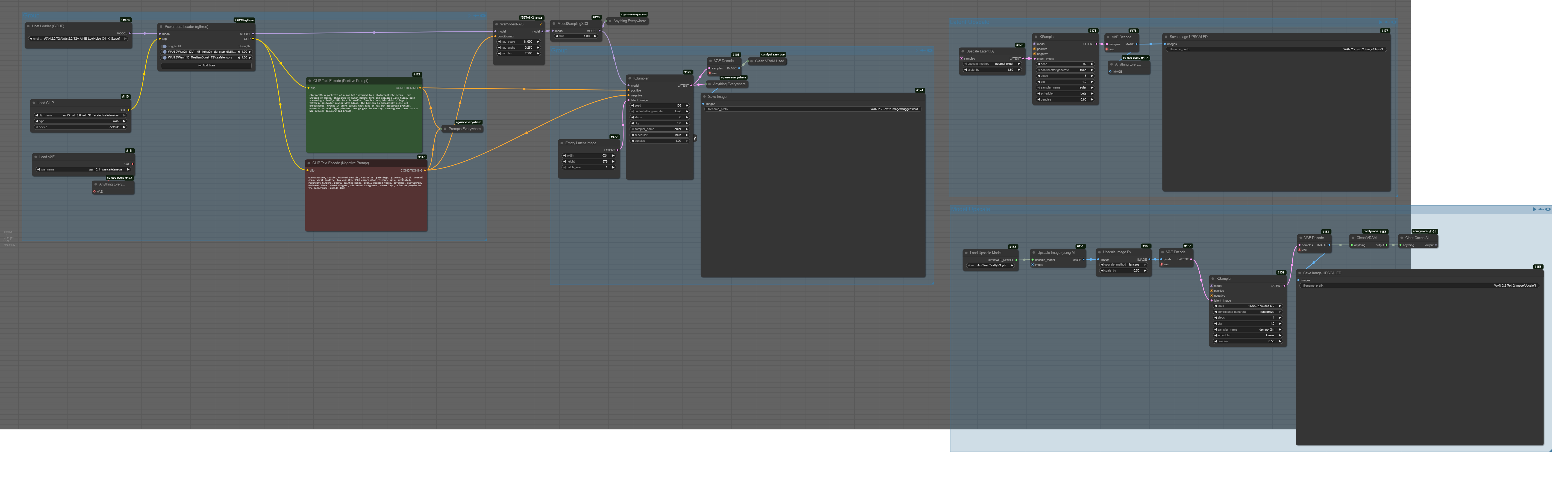
Task: Click the bypass icon on the first Group header
Action: coord(476,16)
